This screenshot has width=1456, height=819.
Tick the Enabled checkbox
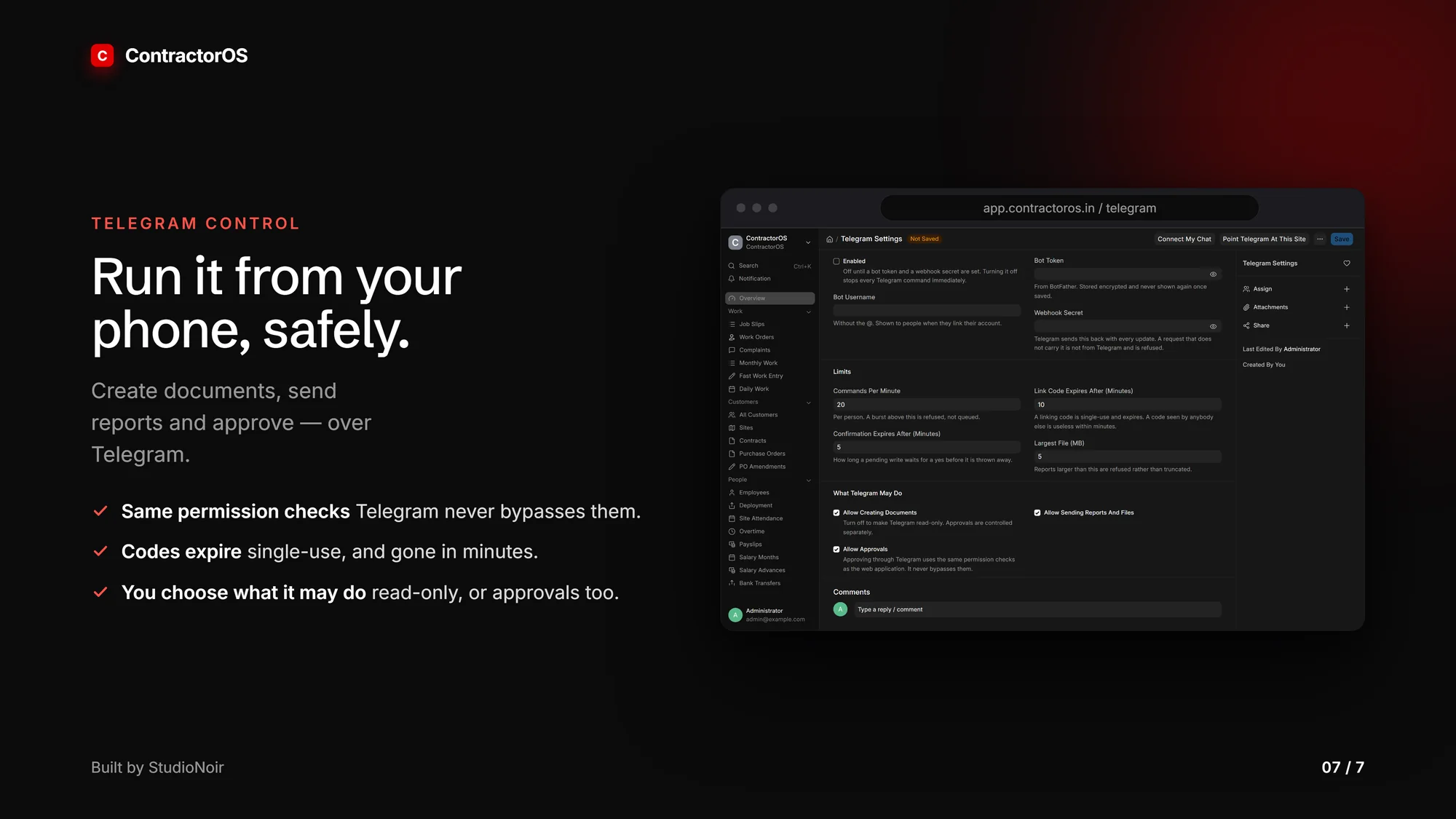(836, 261)
